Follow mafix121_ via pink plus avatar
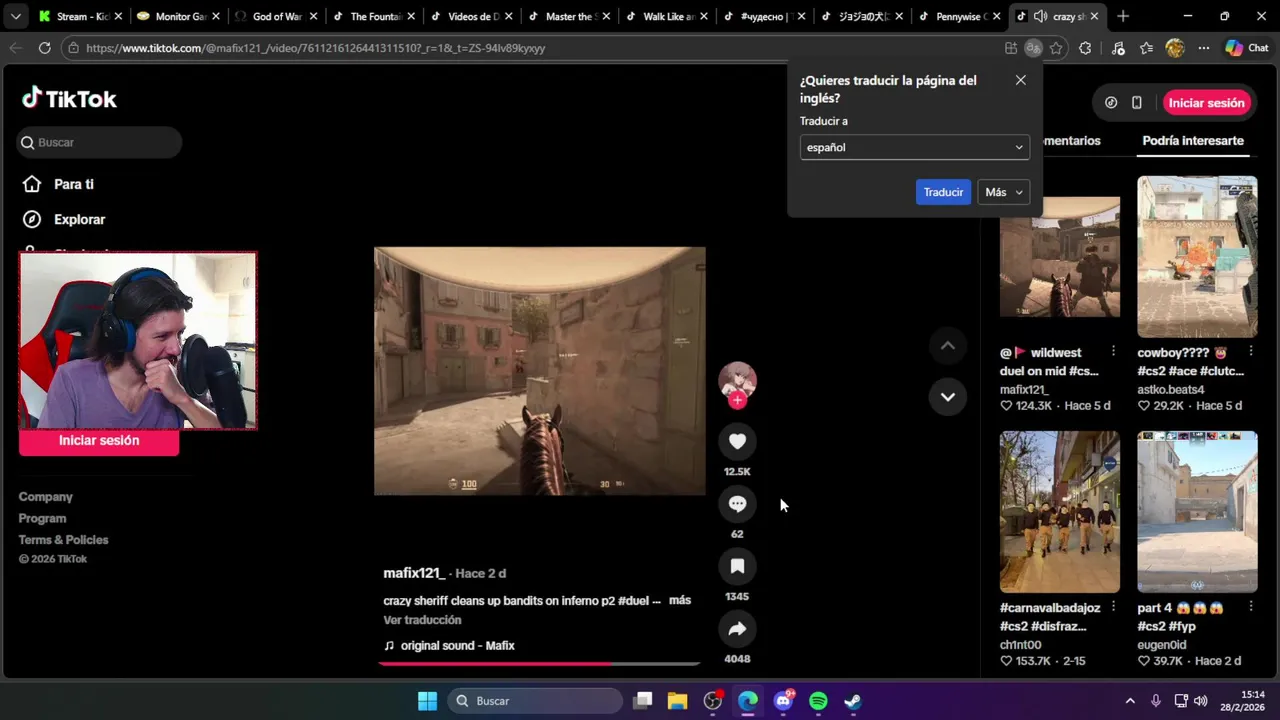 pyautogui.click(x=737, y=400)
